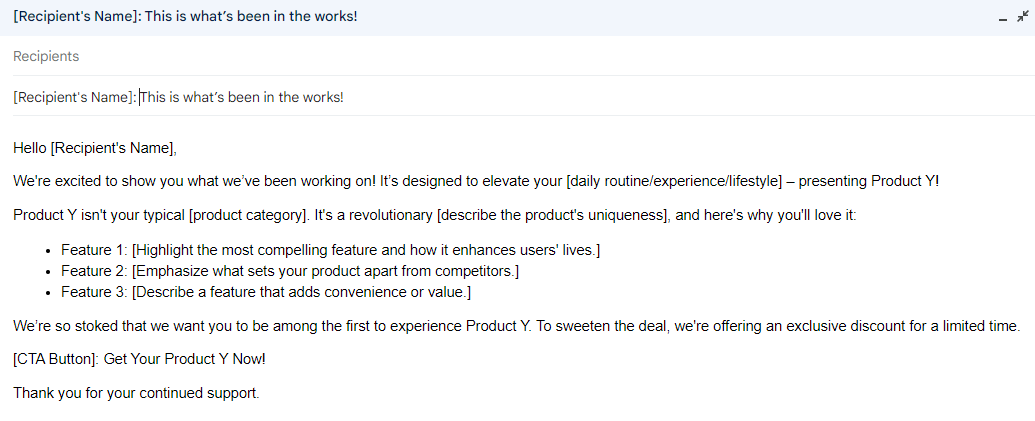Screen dimensions: 1035x421
Task: Place cursor in the Hello greeting line
Action: (95, 149)
